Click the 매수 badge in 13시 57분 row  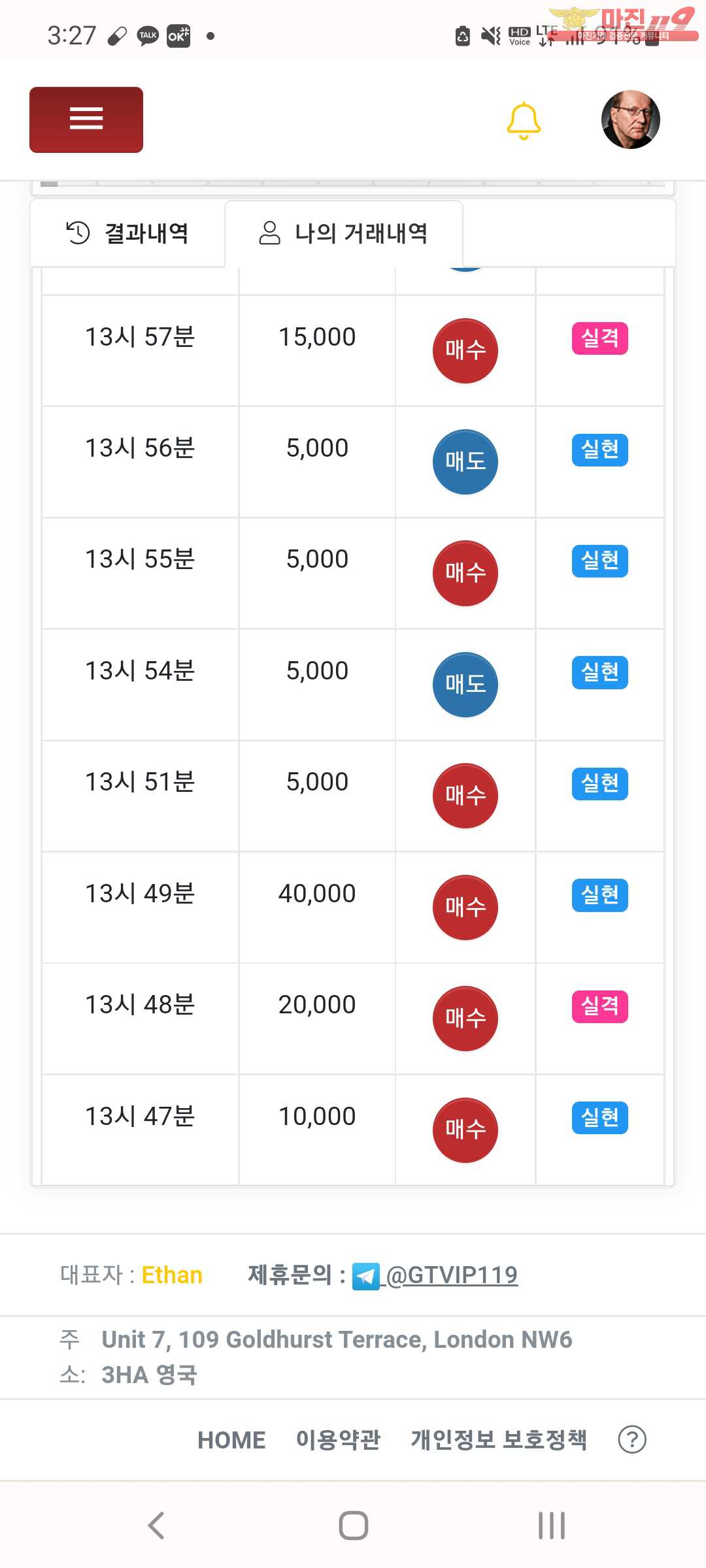(x=465, y=351)
